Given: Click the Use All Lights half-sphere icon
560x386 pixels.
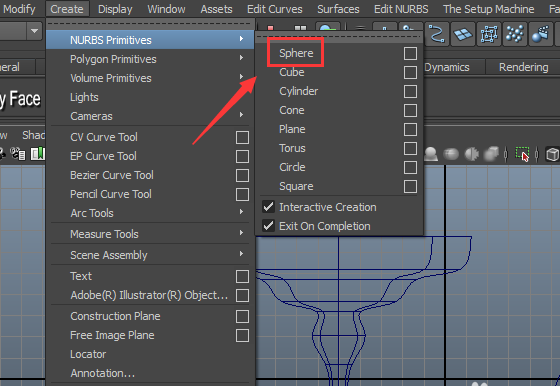Looking at the screenshot, I should click(471, 154).
